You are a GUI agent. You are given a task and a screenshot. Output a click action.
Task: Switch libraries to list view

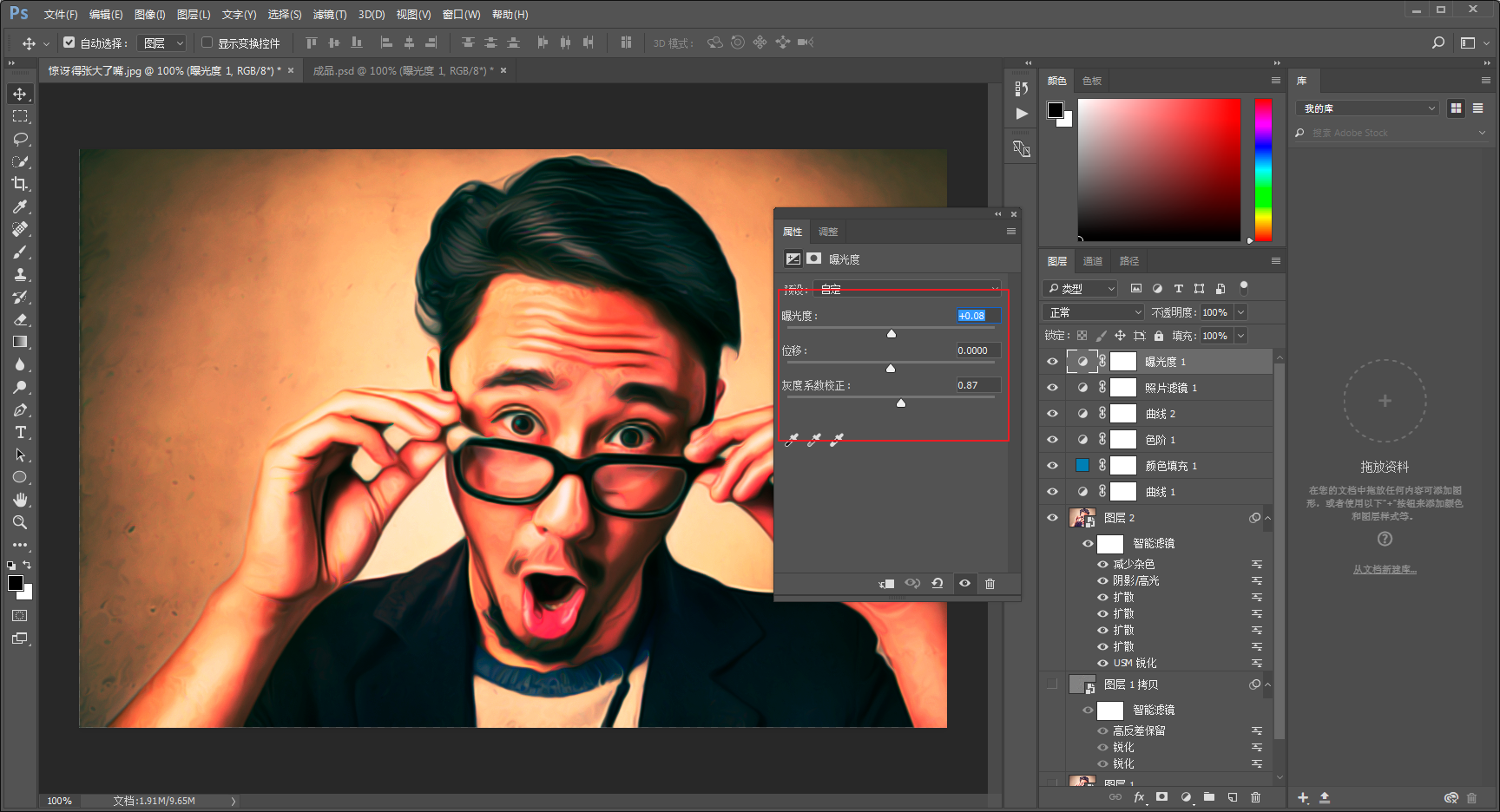[1477, 108]
